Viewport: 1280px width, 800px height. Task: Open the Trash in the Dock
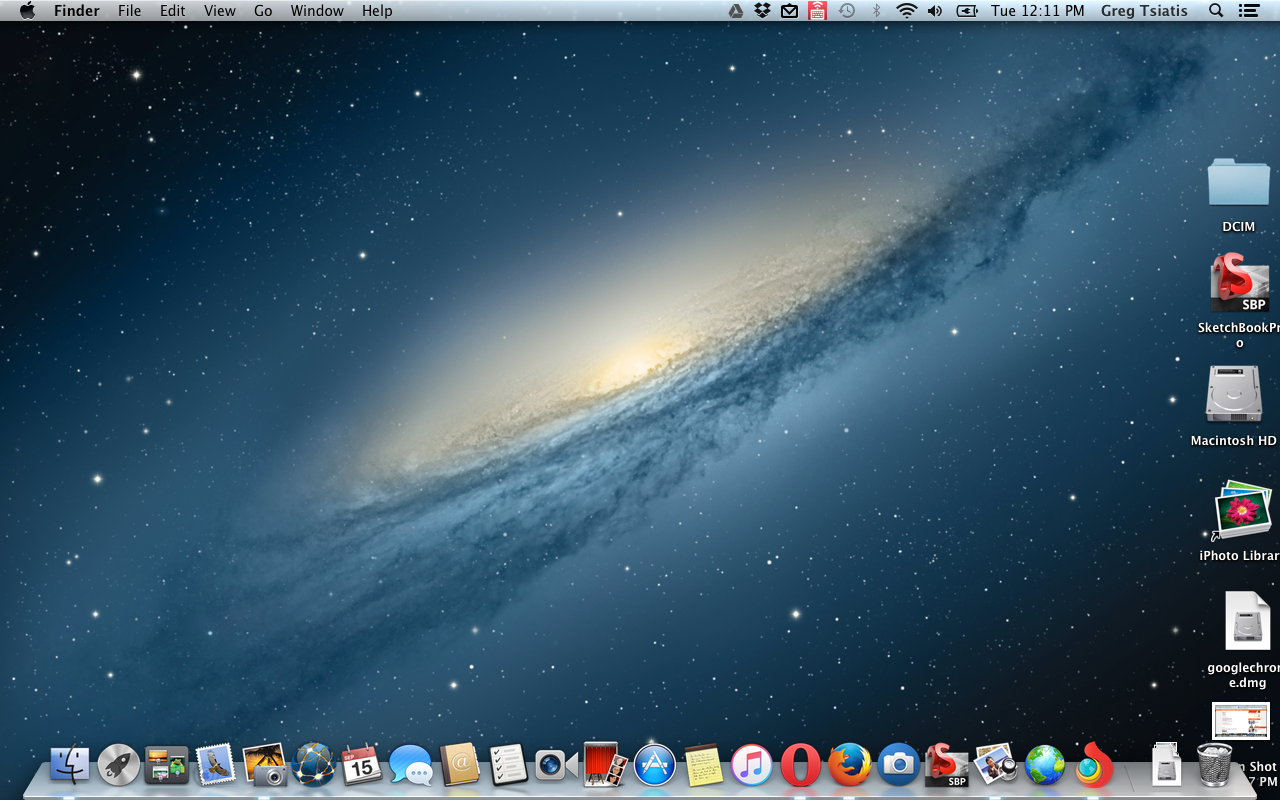(x=1214, y=766)
